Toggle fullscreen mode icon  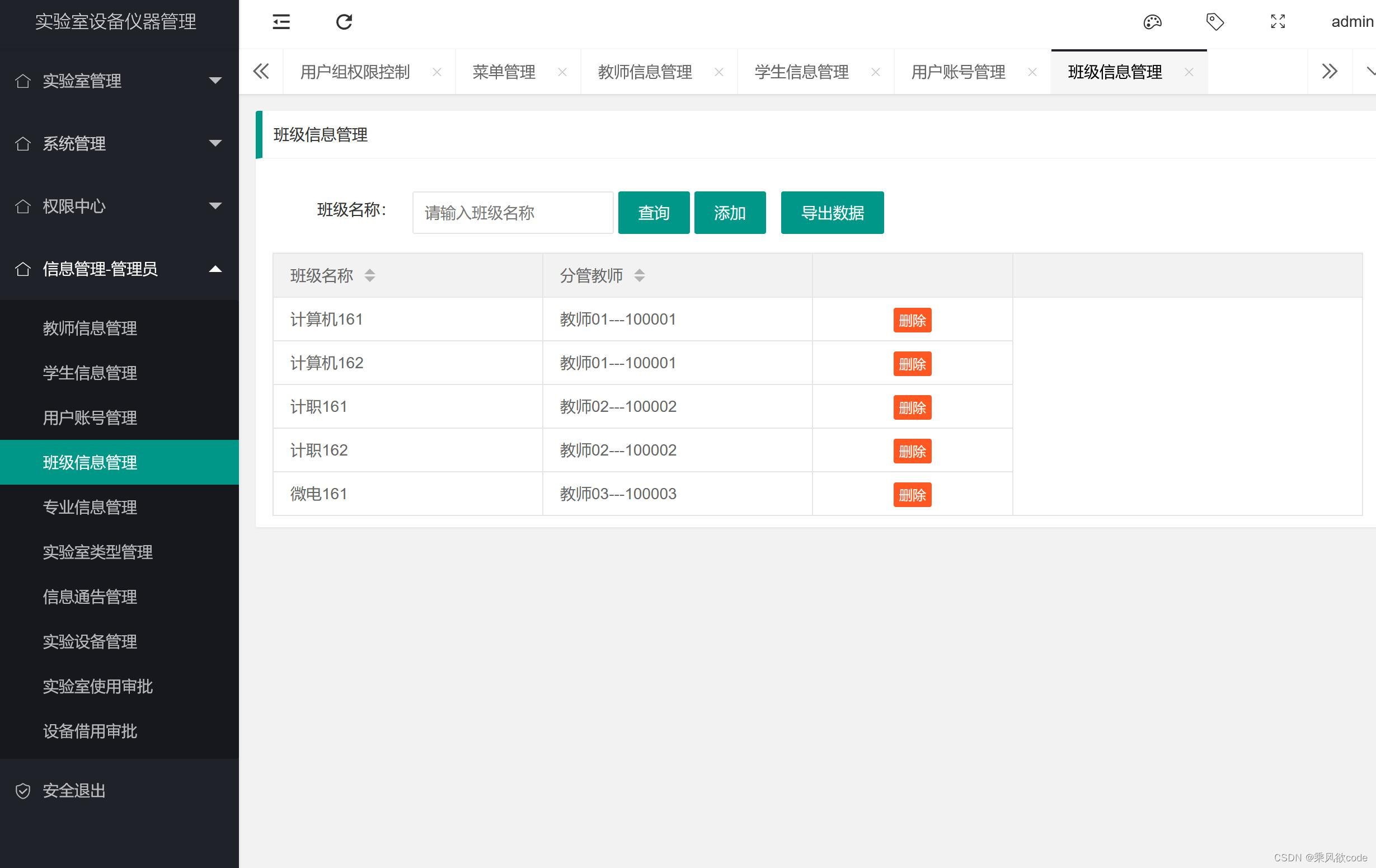(1278, 22)
